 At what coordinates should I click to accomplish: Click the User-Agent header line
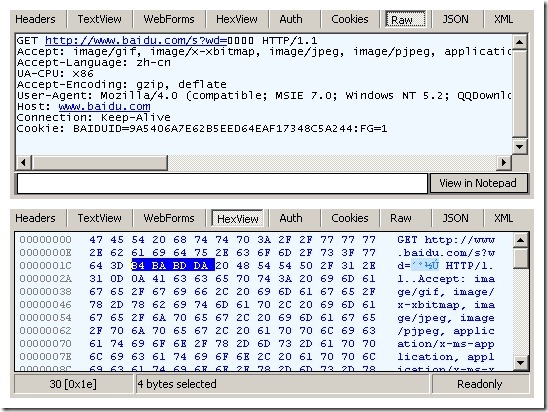(264, 95)
